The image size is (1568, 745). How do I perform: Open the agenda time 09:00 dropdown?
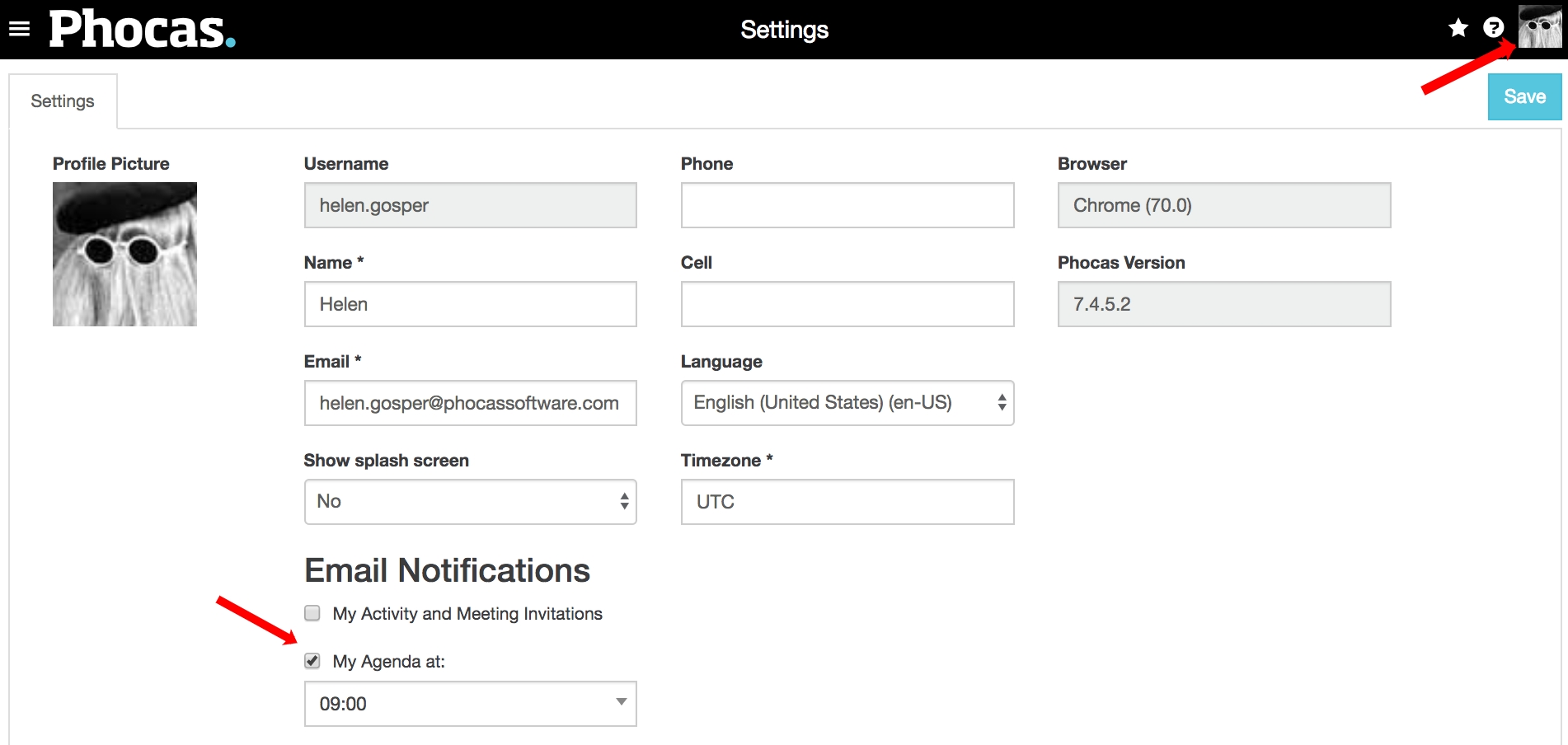pyautogui.click(x=470, y=704)
